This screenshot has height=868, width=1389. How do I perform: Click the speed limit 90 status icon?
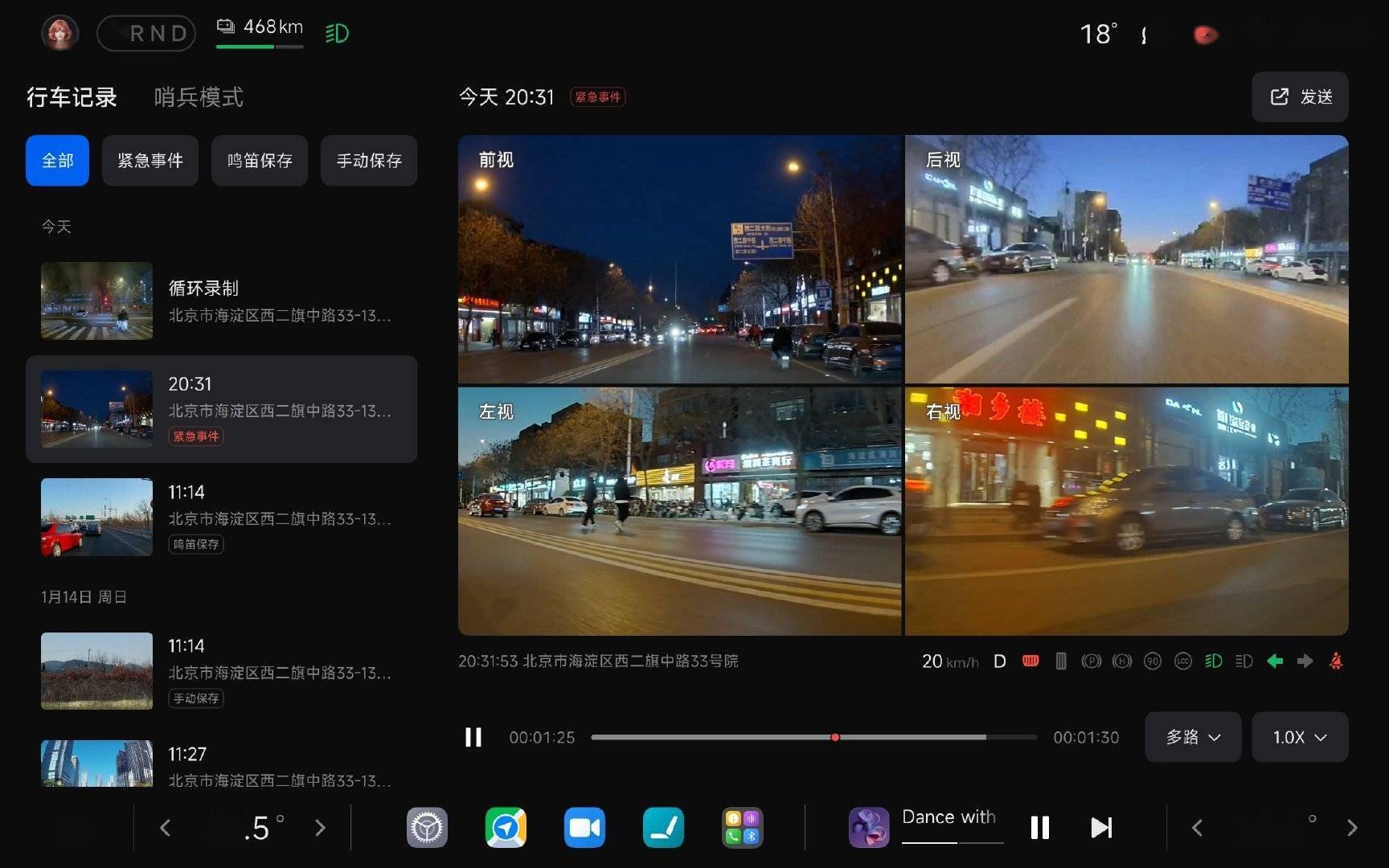click(x=1153, y=661)
